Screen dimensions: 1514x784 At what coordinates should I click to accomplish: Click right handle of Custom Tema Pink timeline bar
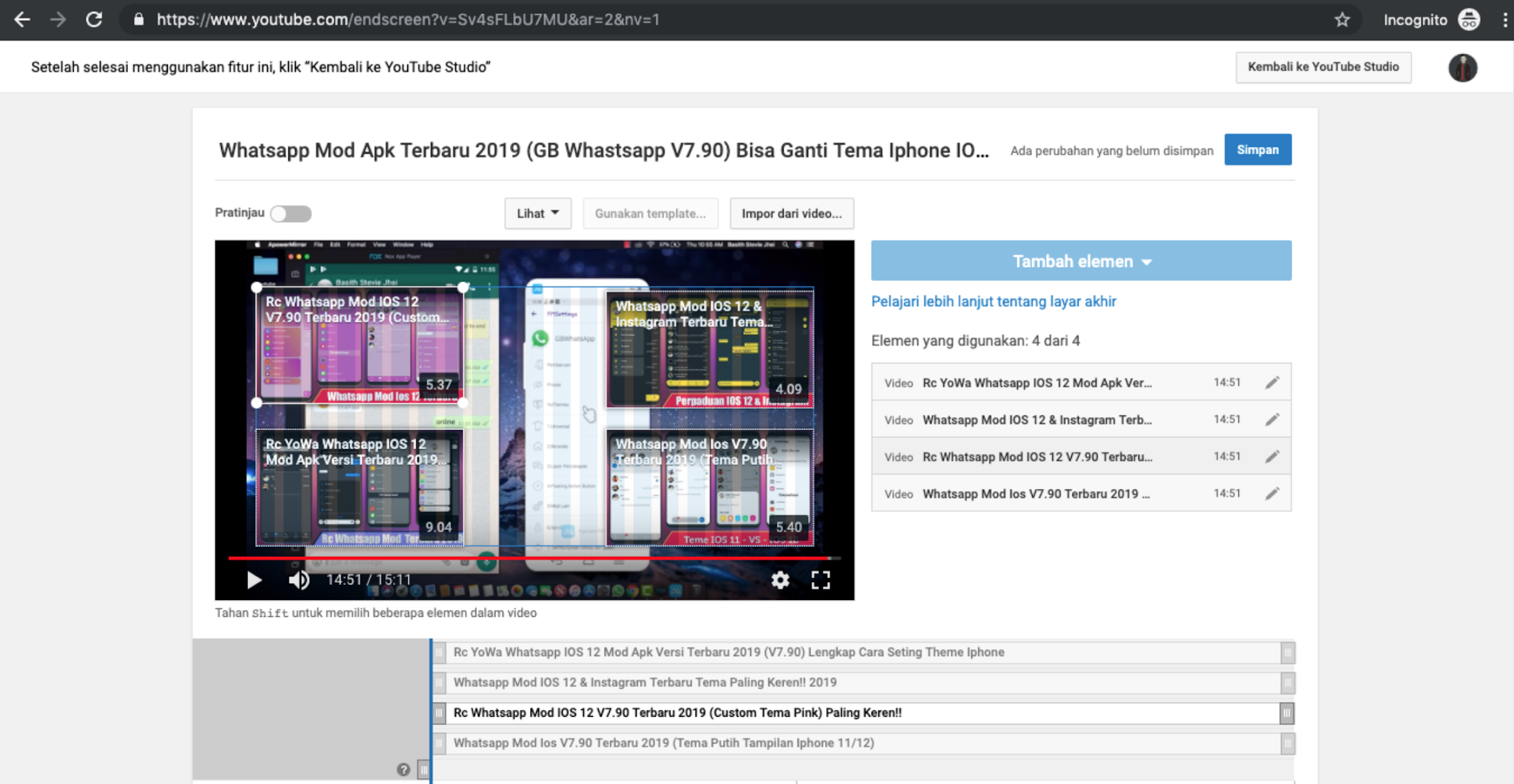tap(1287, 713)
